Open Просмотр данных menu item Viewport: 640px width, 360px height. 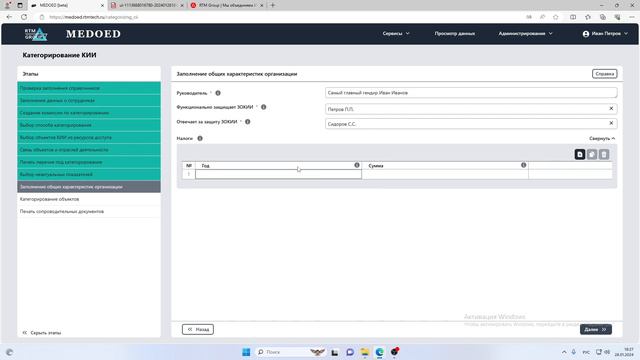pos(455,33)
